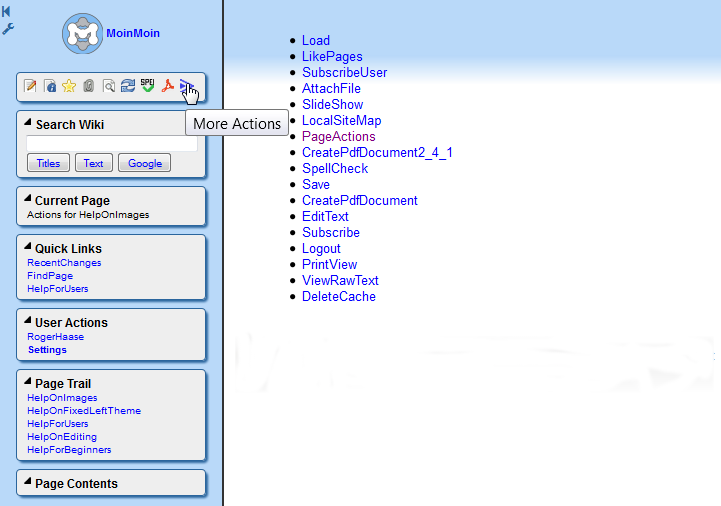Open page info icon in toolbar
The width and height of the screenshot is (721, 506).
pos(50,87)
